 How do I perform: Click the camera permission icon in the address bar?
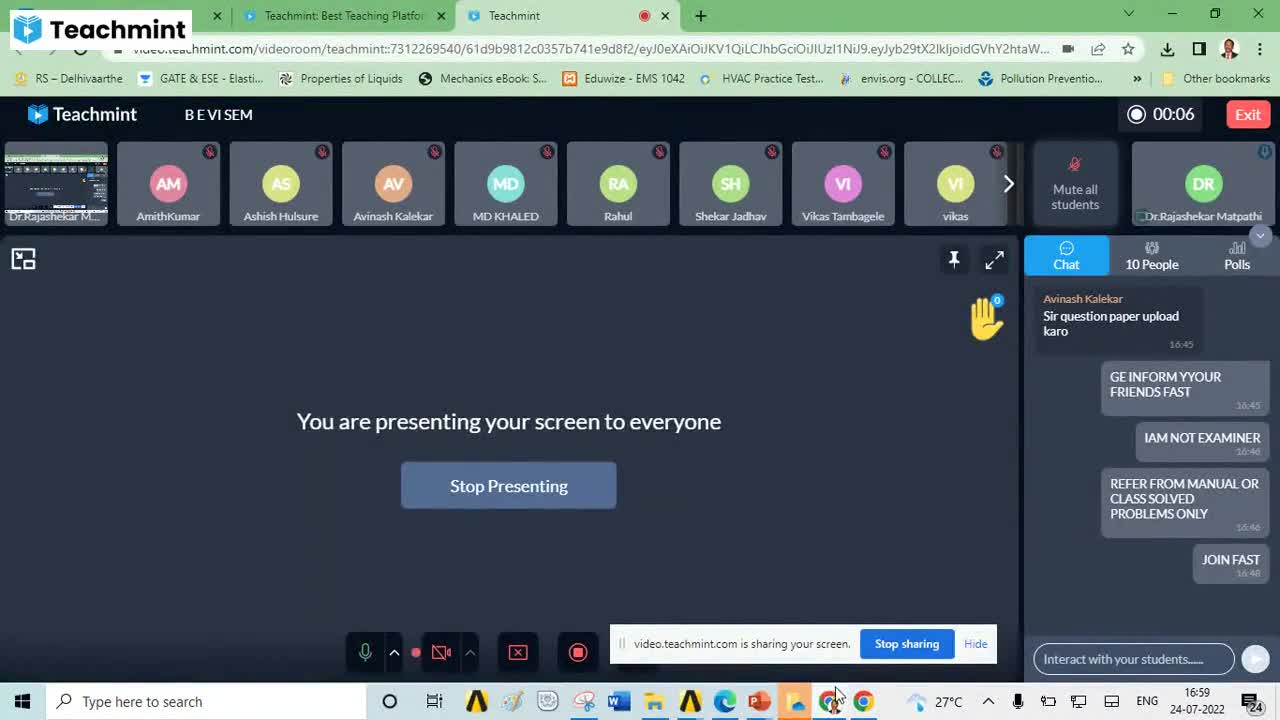(x=1068, y=49)
